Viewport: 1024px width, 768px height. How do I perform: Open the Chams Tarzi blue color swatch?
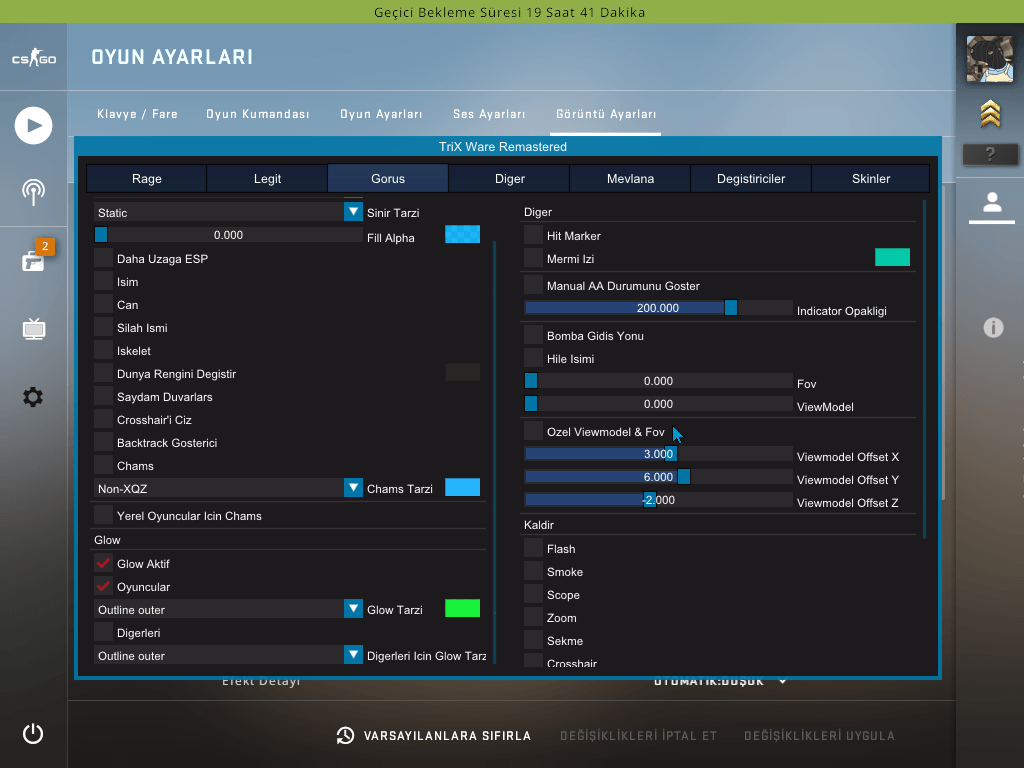point(462,487)
